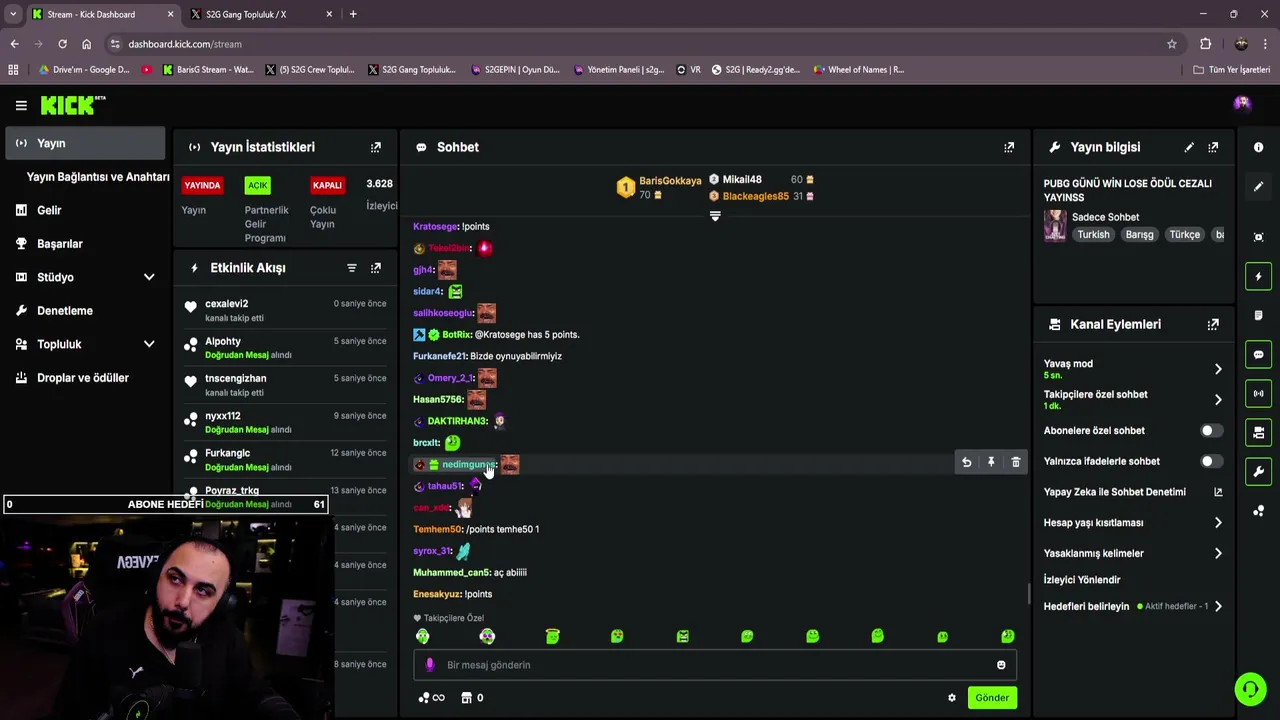1280x720 pixels.
Task: Click the Türkçe tag chip
Action: [x=1185, y=235]
